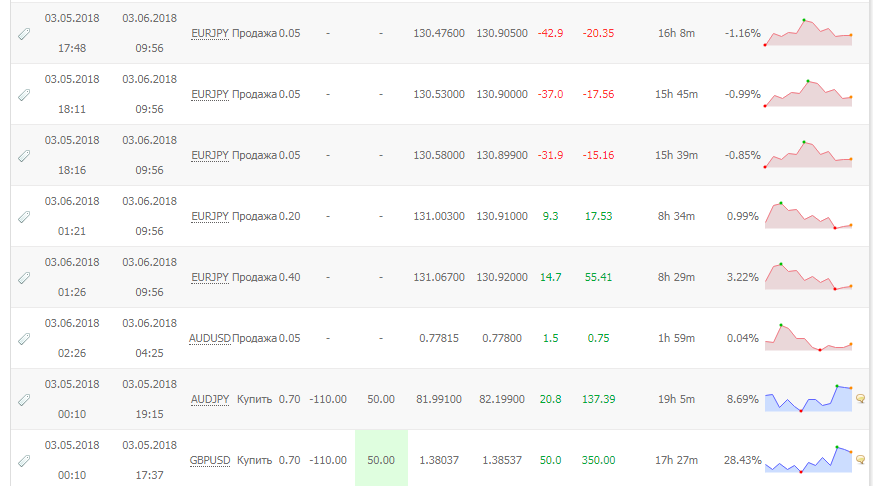This screenshot has width=873, height=486.
Task: Select the 50.00 take-profit value in AUDJPY row
Action: (381, 399)
